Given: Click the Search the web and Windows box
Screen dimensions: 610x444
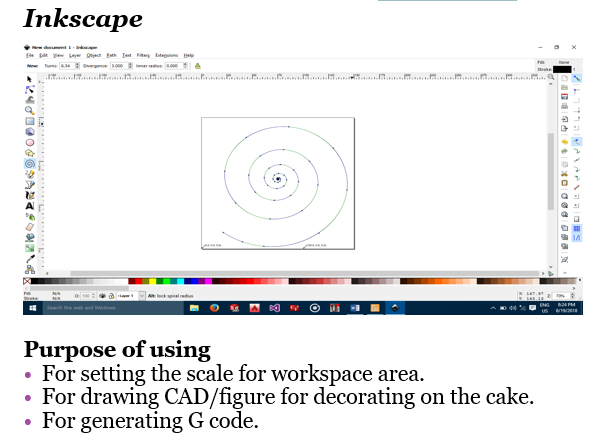Looking at the screenshot, I should click(113, 308).
